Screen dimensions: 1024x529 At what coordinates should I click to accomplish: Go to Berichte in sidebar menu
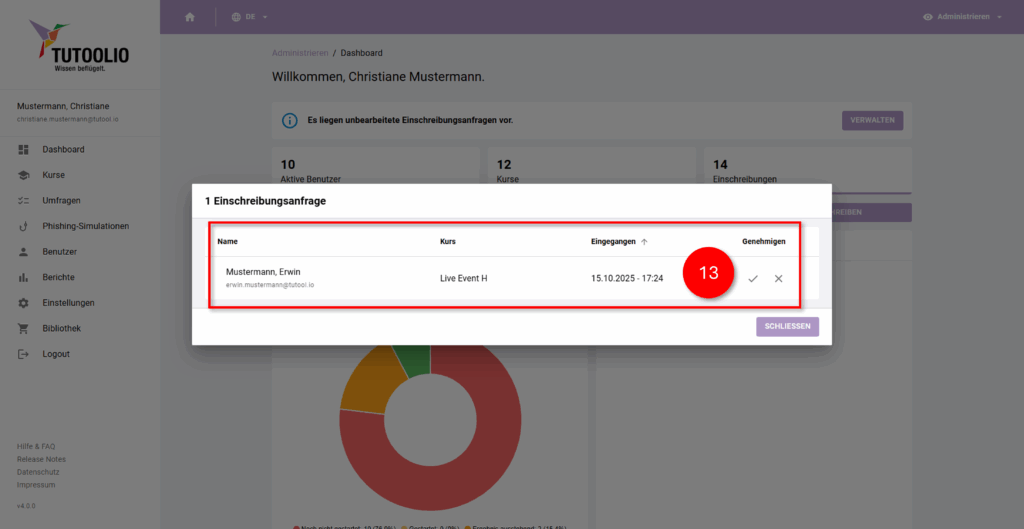coord(58,277)
